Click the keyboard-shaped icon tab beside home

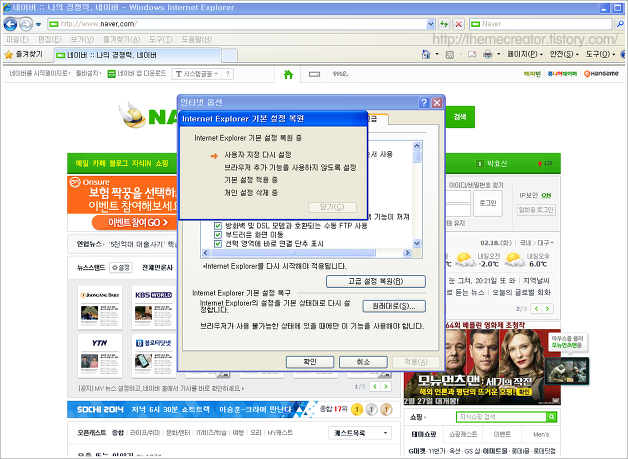click(314, 74)
